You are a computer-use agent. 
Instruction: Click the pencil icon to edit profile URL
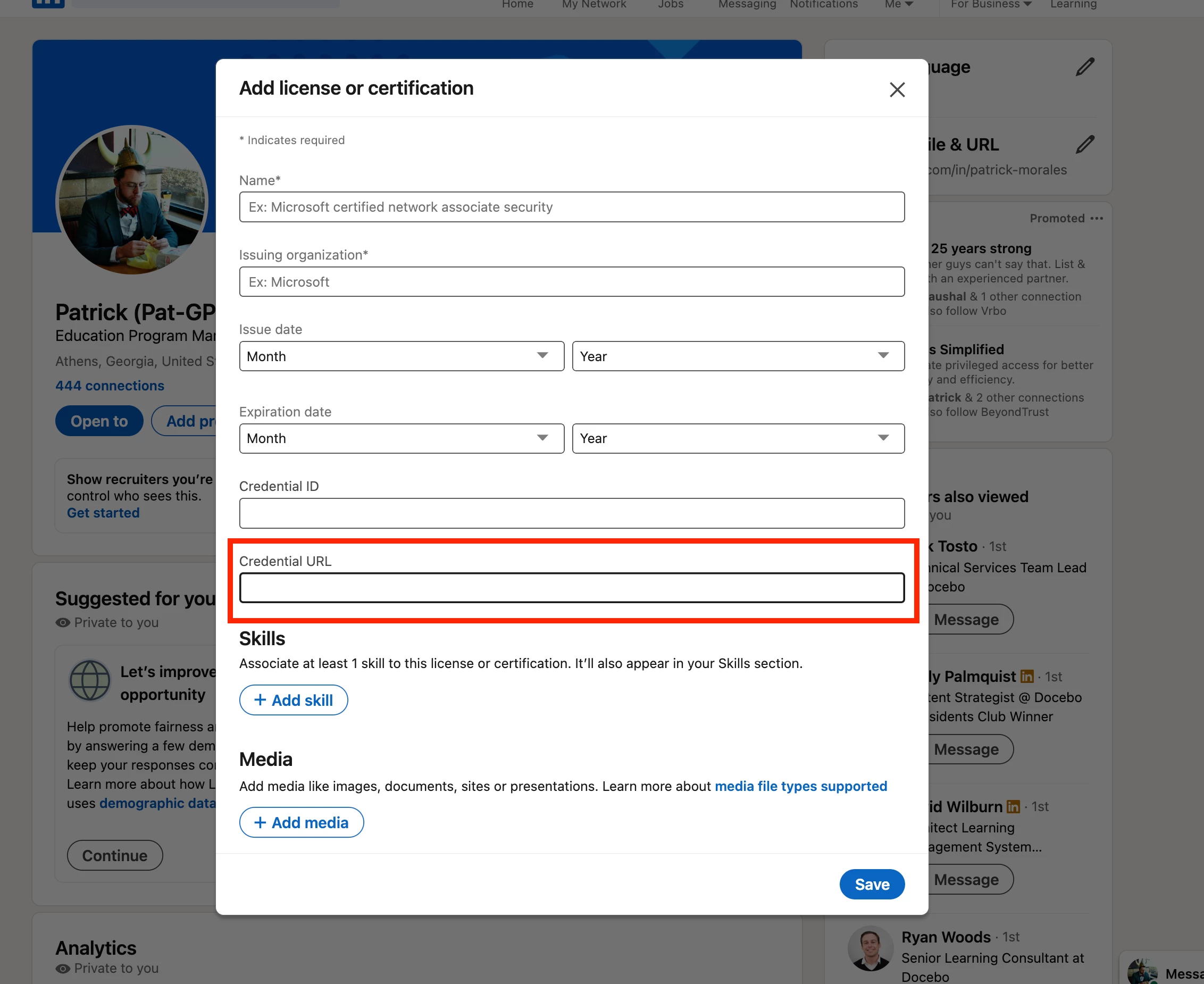coord(1085,145)
